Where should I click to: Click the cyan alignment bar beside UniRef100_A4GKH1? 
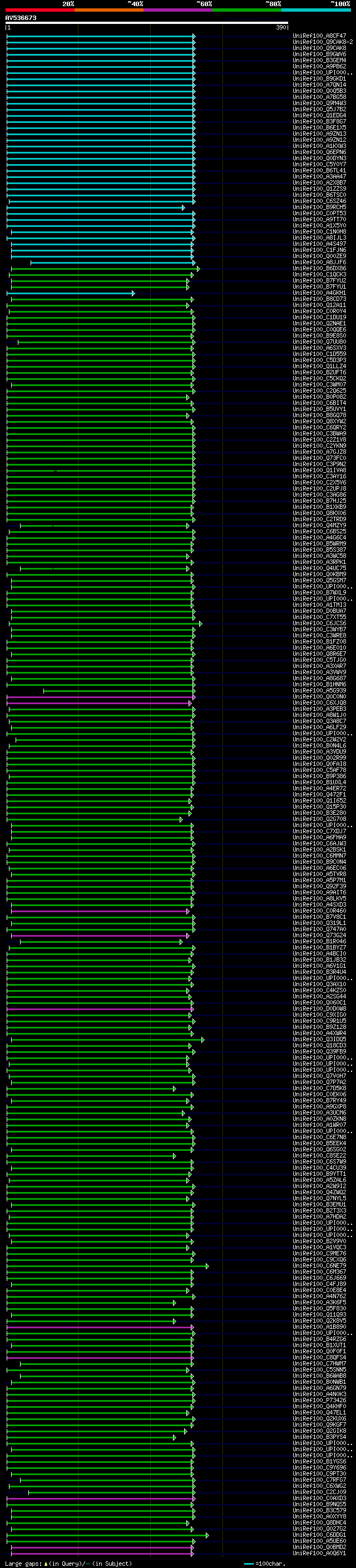[71, 293]
